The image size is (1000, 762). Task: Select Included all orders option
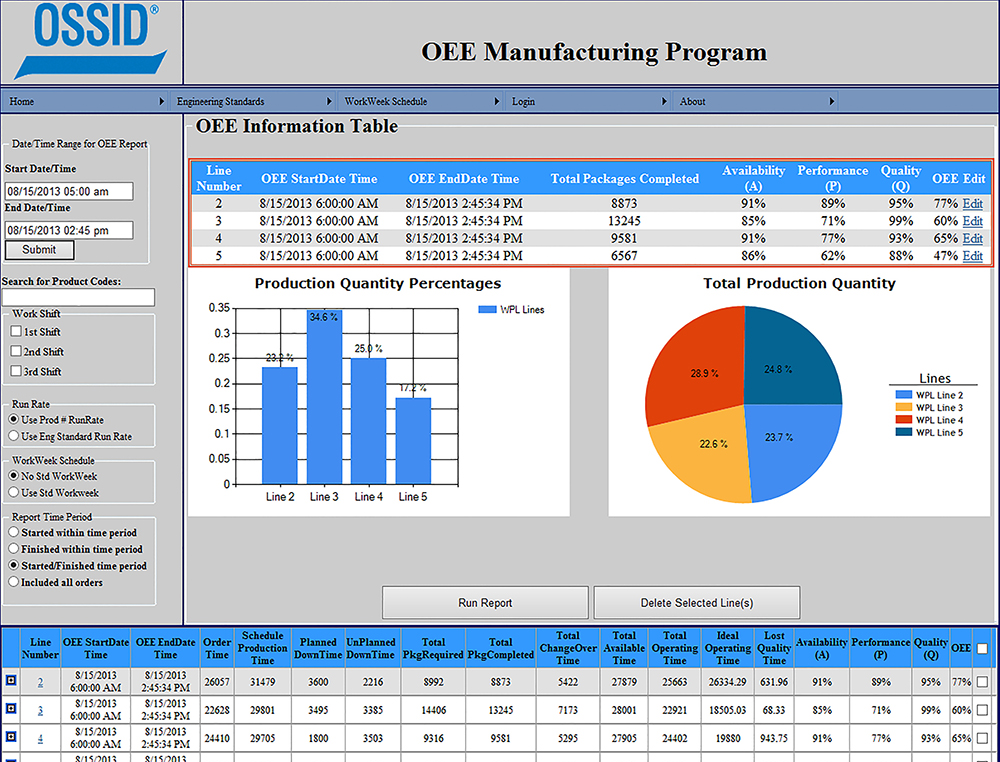[x=13, y=582]
